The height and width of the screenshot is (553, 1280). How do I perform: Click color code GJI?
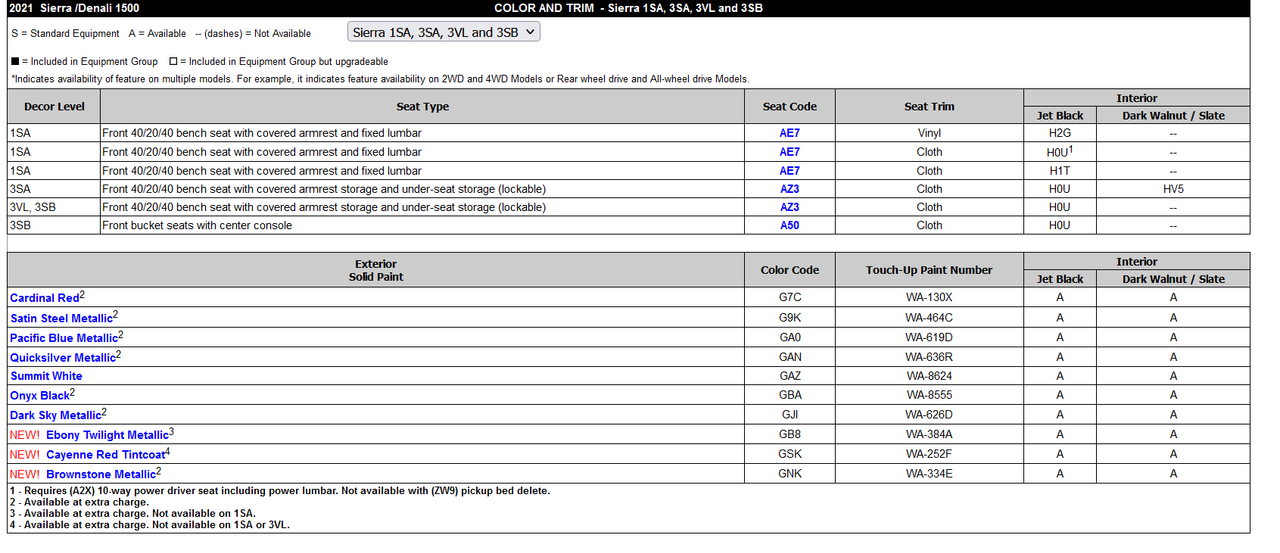[790, 415]
